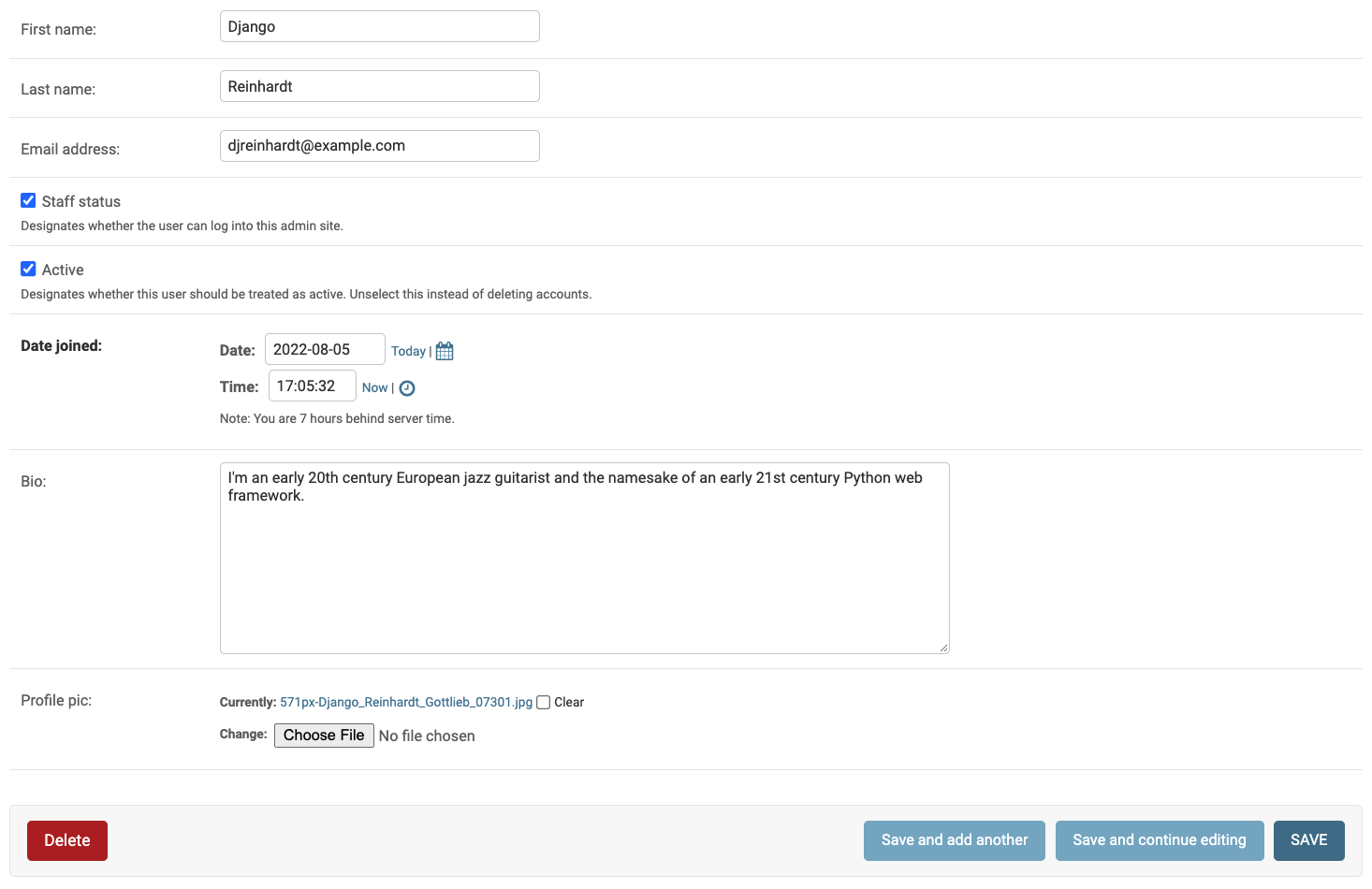
Task: Enable the Staff status checkbox
Action: 28,199
